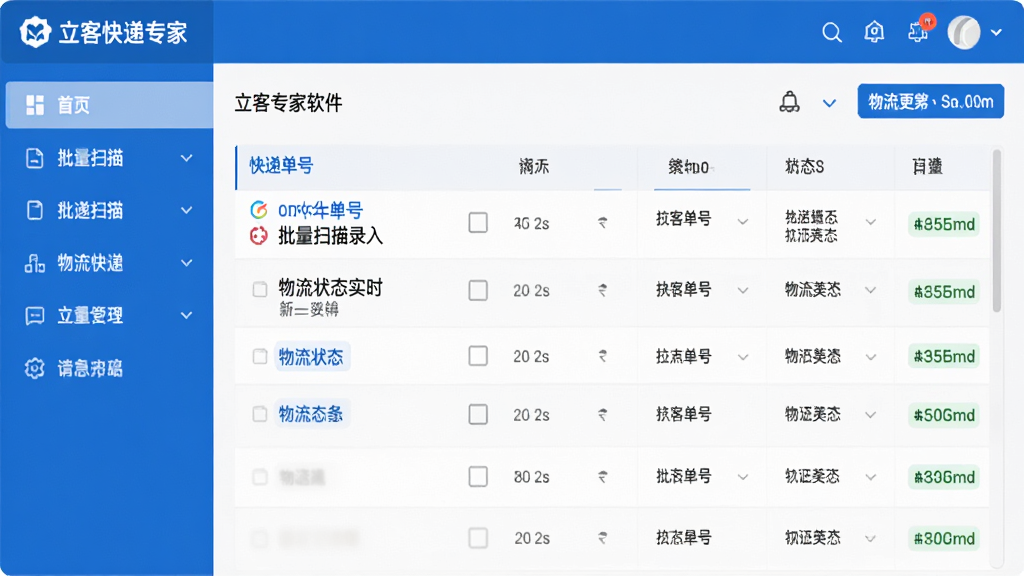The width and height of the screenshot is (1024, 576).
Task: Open the on快牛单号 link
Action: pyautogui.click(x=321, y=210)
